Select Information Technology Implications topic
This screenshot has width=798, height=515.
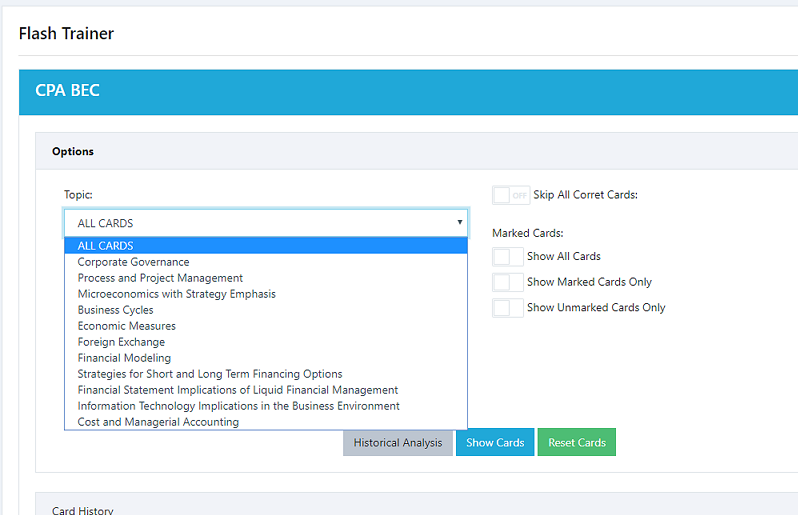pyautogui.click(x=266, y=406)
